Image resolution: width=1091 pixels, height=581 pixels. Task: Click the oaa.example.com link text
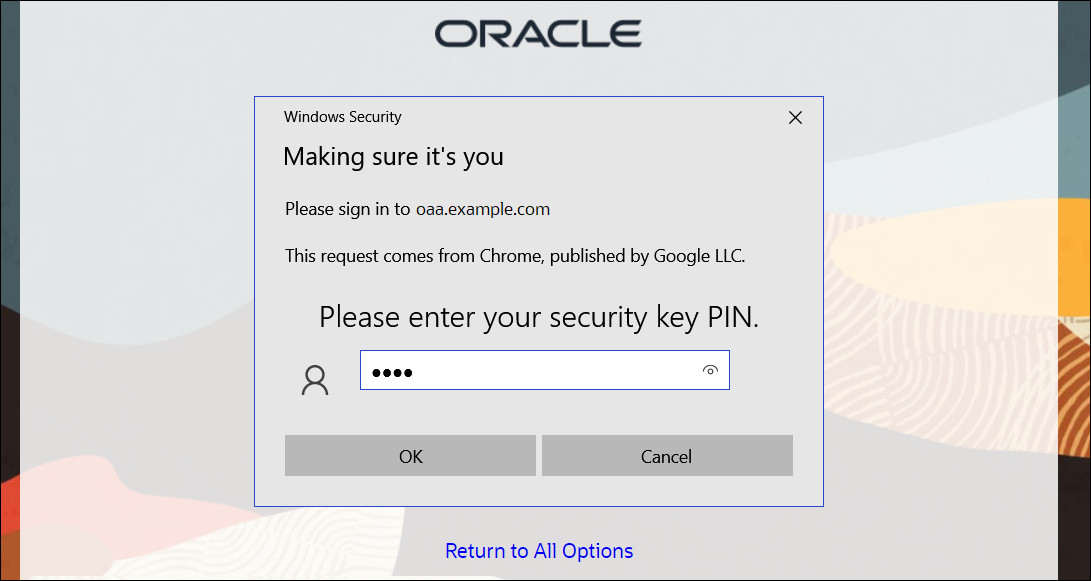tap(483, 209)
